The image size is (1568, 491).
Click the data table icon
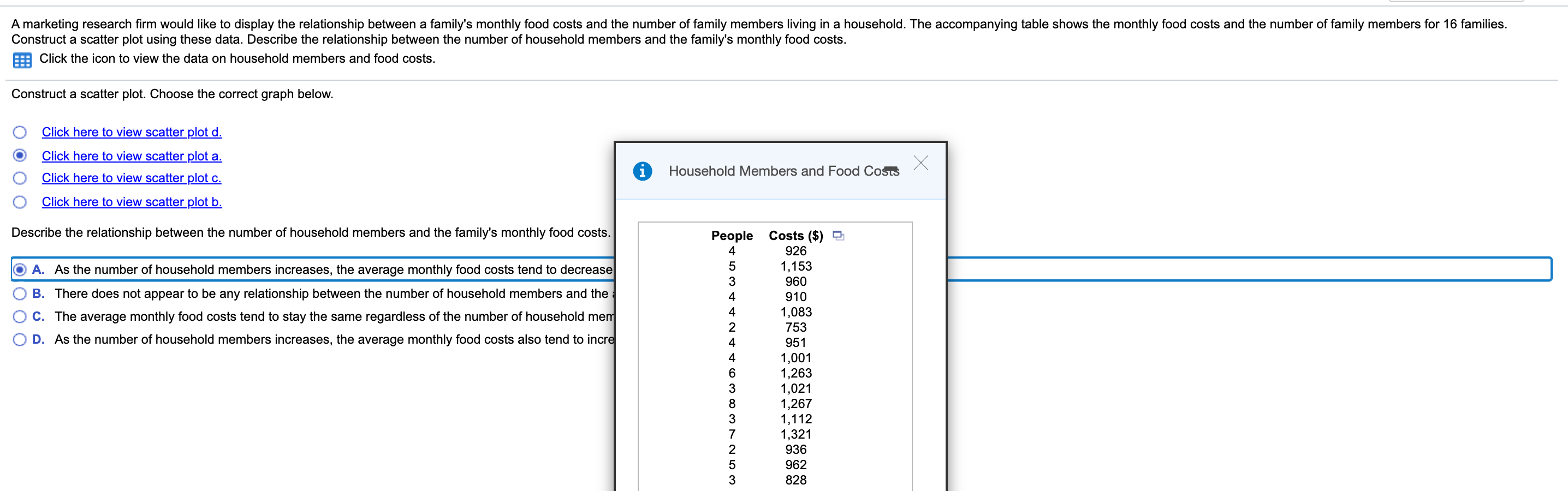coord(22,60)
